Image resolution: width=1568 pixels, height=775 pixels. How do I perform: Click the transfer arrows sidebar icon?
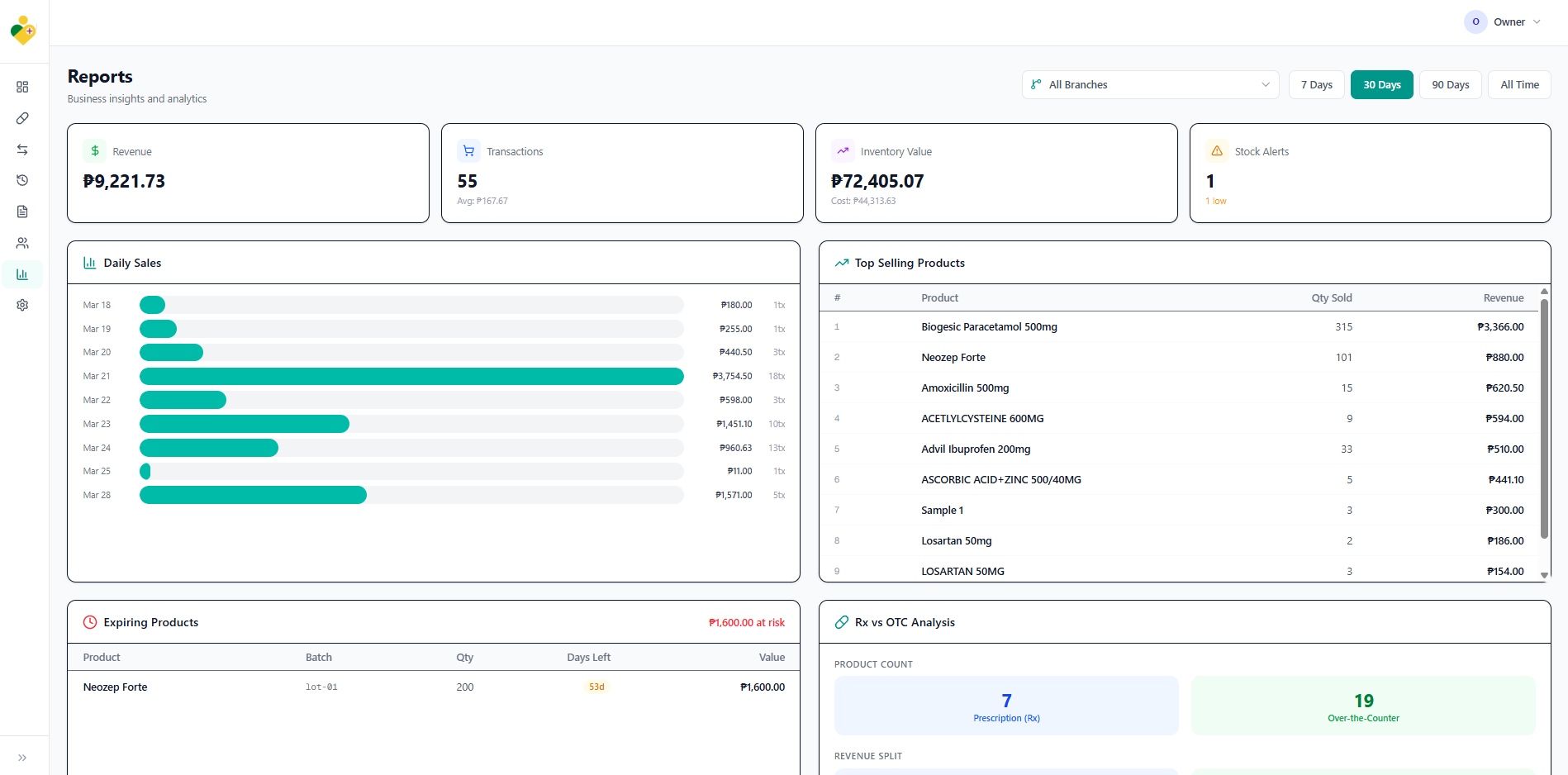(22, 150)
